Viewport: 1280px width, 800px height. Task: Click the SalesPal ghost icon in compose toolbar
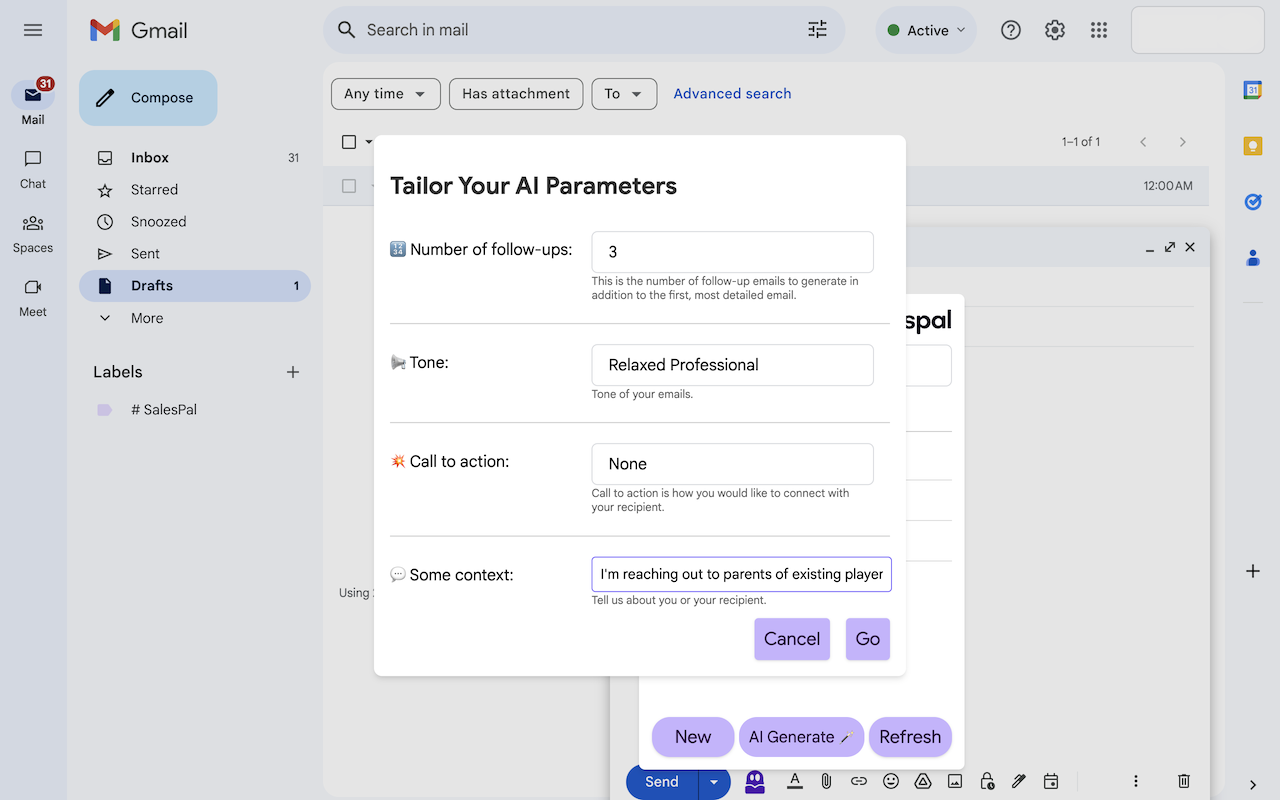coord(755,782)
